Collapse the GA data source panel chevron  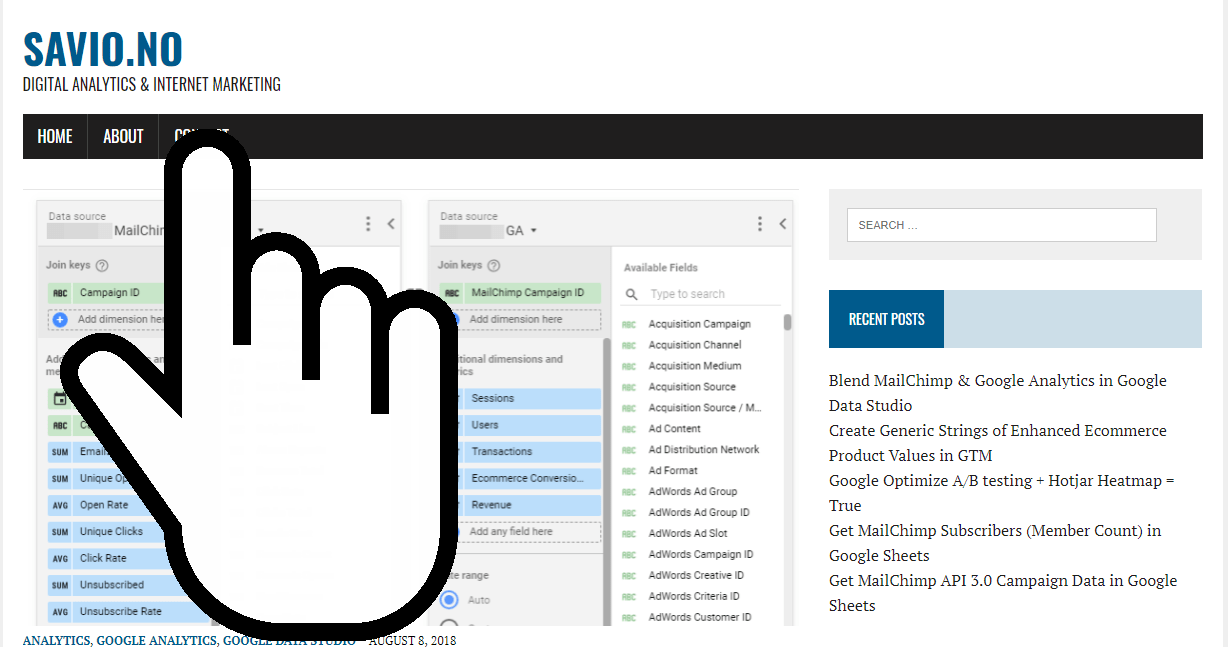pyautogui.click(x=783, y=224)
